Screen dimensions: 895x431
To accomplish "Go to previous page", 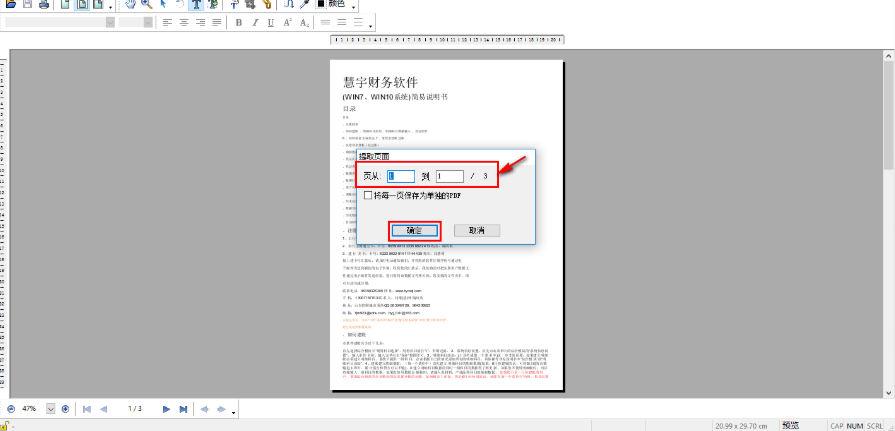I will coord(103,409).
